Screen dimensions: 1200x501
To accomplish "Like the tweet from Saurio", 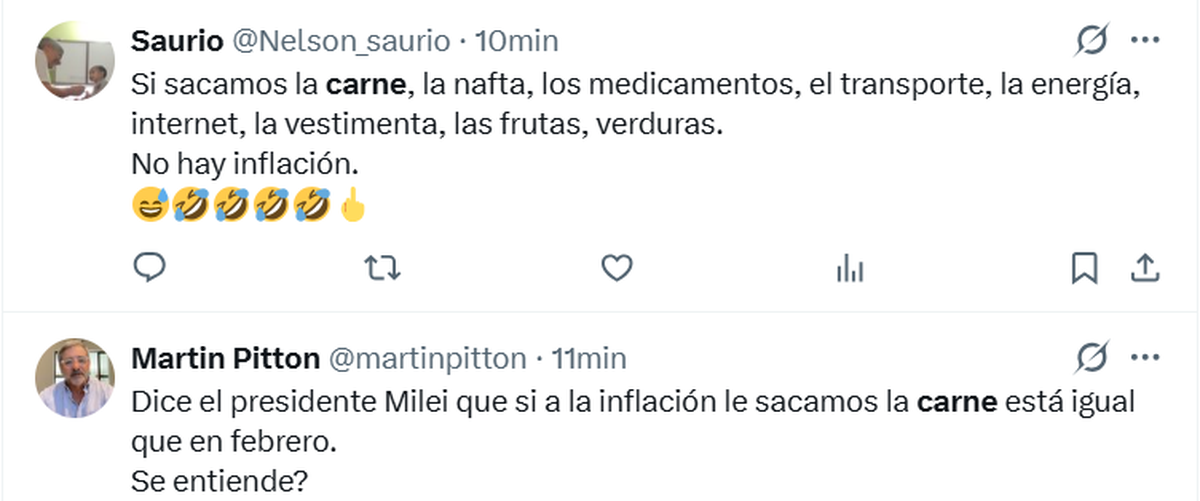I will point(618,267).
